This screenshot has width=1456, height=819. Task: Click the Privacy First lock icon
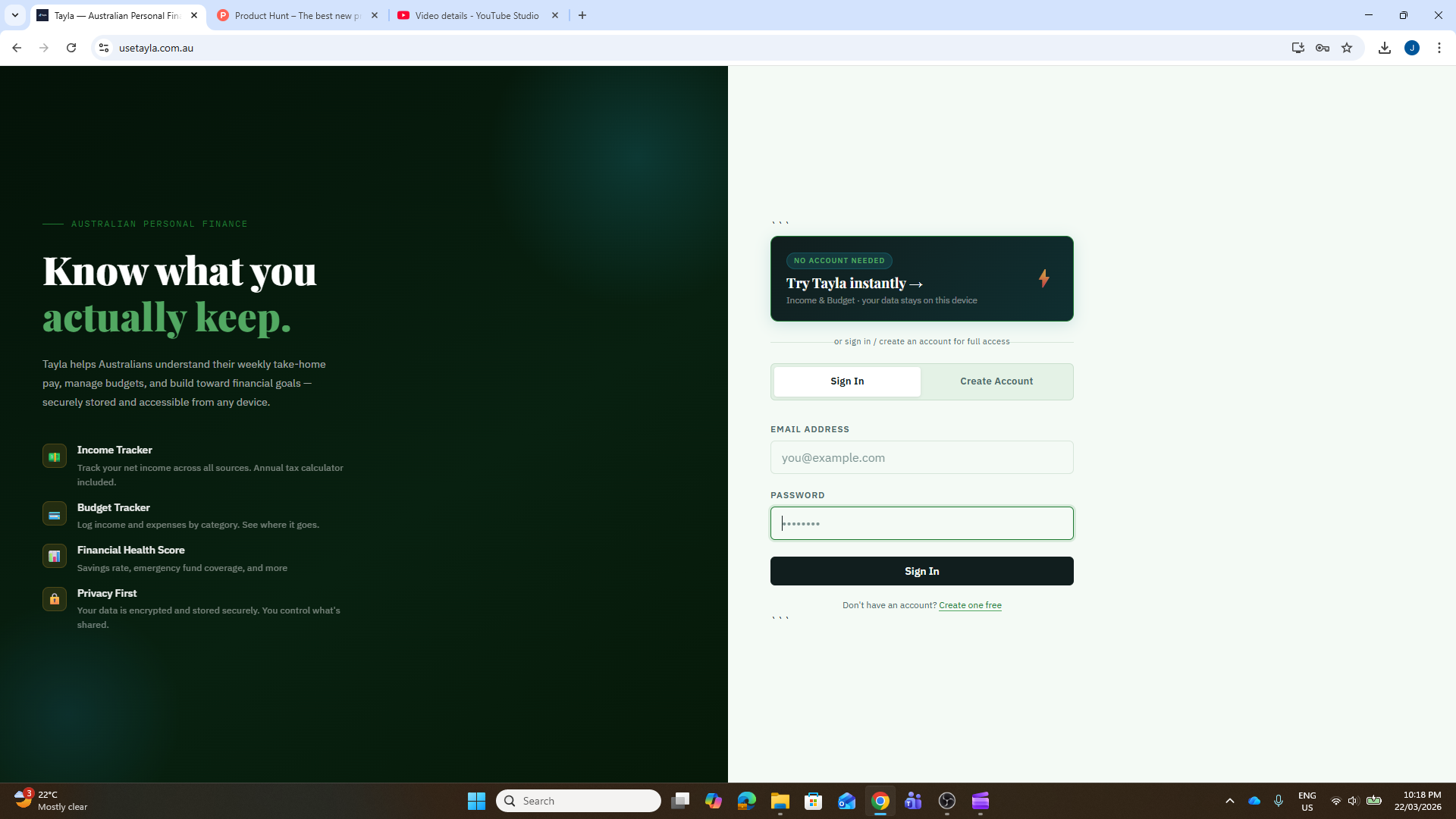54,599
